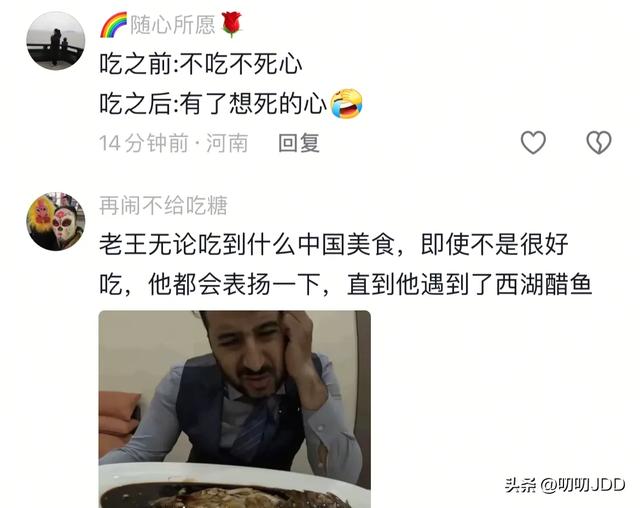Open the username 再闹不给吃糖
This screenshot has height=508, width=640.
(164, 205)
